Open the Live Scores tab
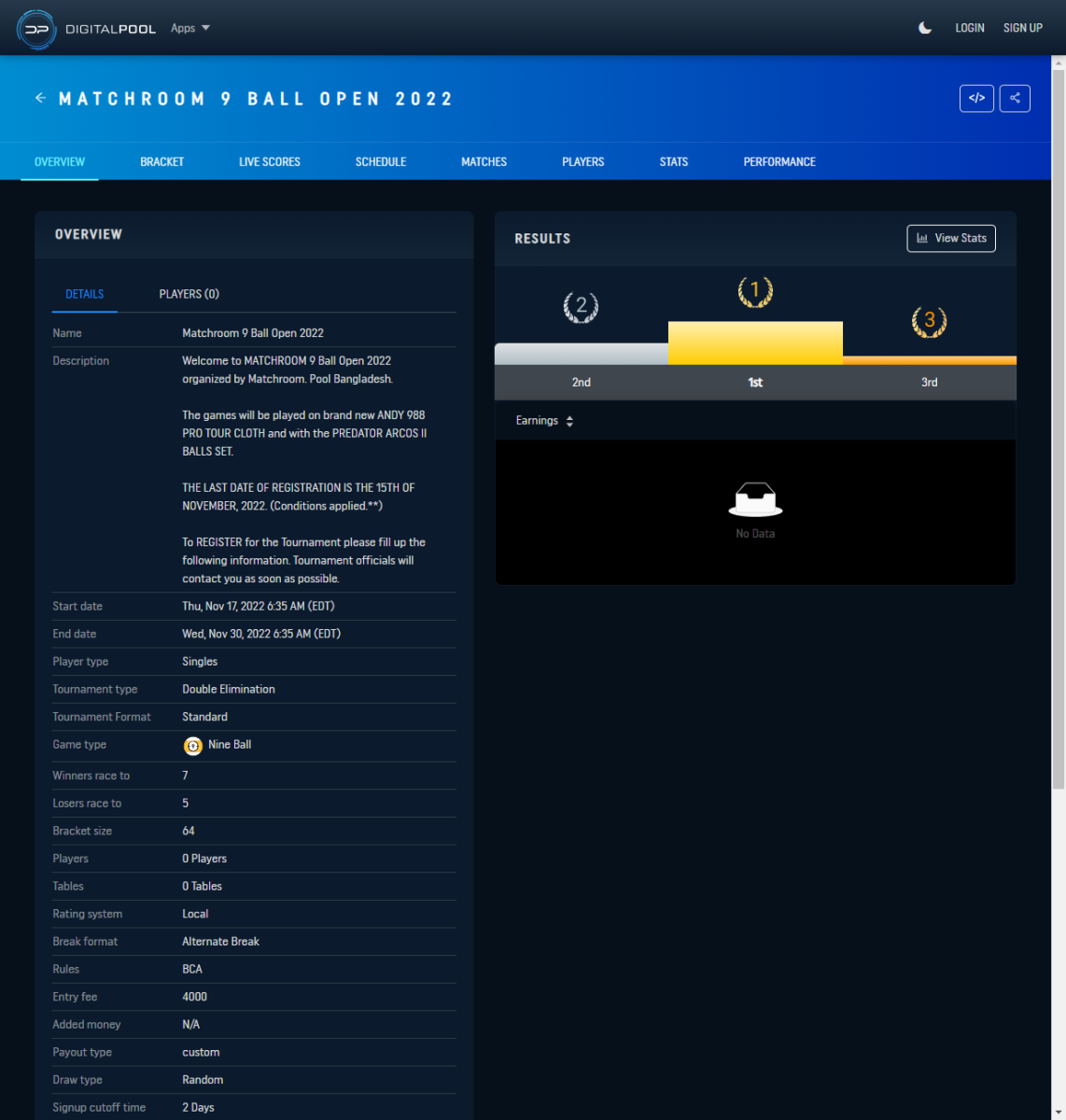Screen dimensions: 1066x1120 [x=270, y=161]
